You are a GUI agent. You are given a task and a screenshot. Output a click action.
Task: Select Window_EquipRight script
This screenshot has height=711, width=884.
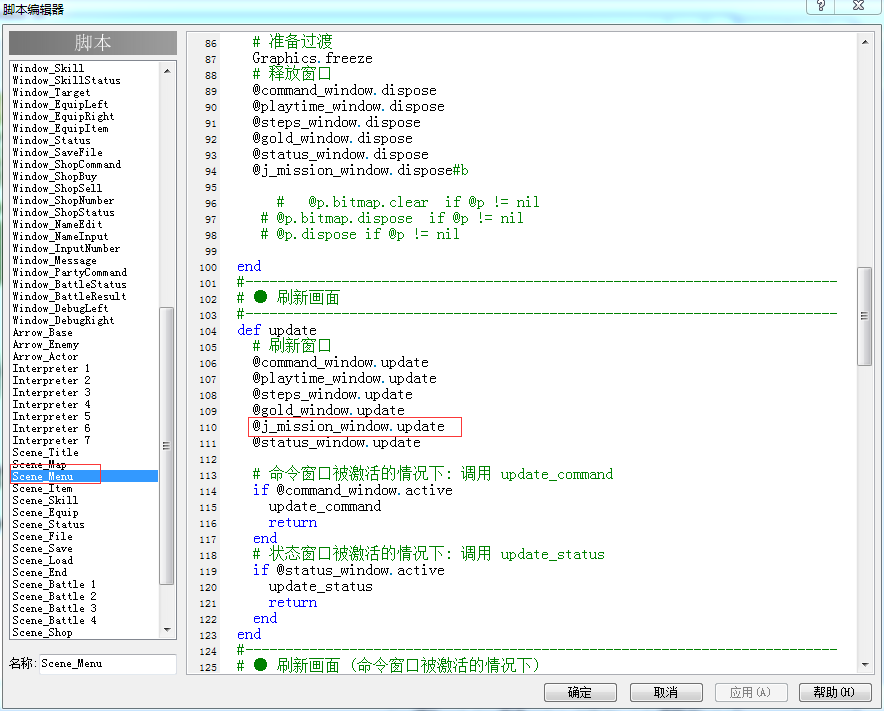coord(64,116)
